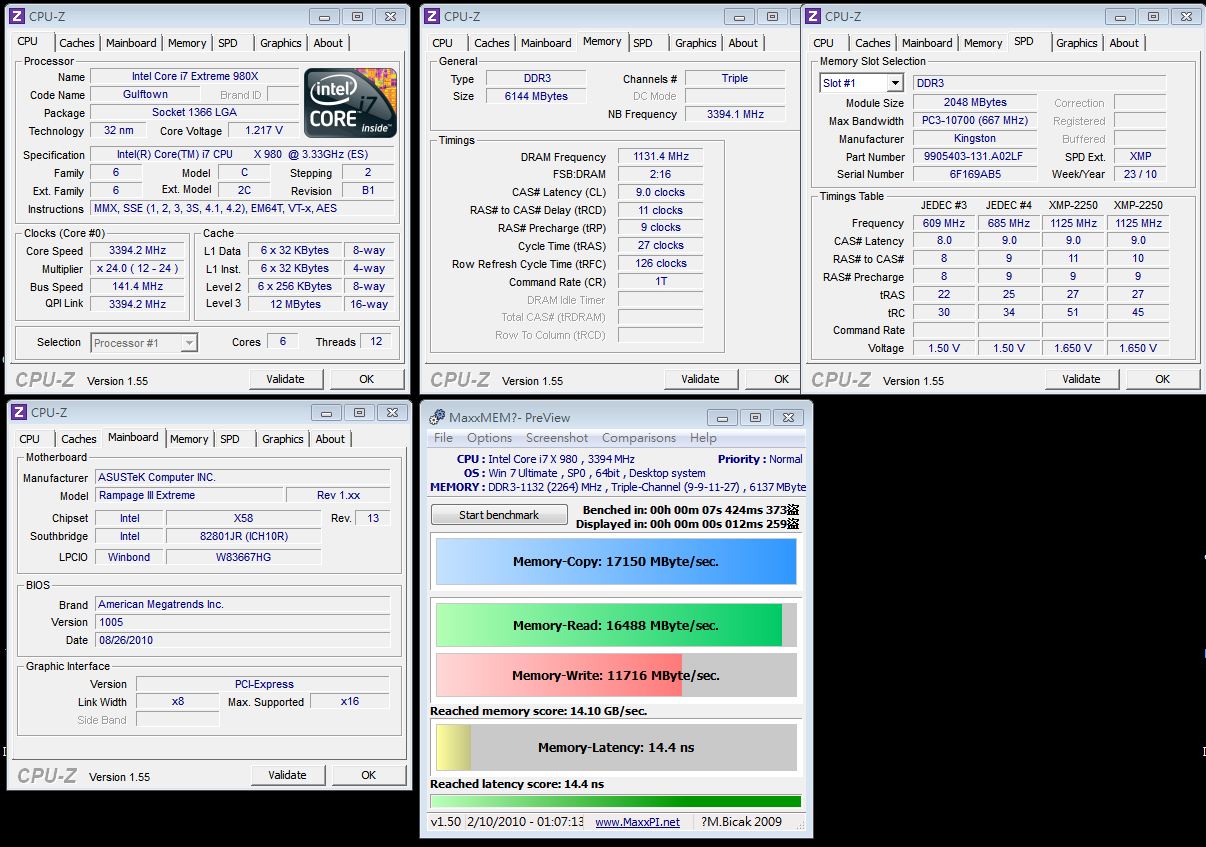Click the Model field Rampage III Extreme

click(x=189, y=496)
